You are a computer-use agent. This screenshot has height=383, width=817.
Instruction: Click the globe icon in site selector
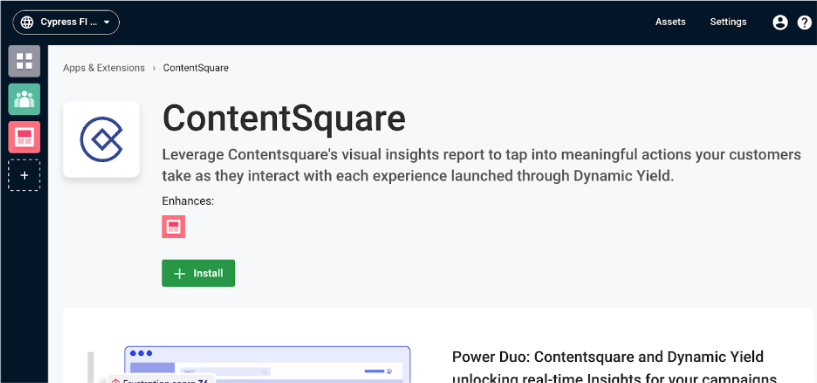coord(27,22)
